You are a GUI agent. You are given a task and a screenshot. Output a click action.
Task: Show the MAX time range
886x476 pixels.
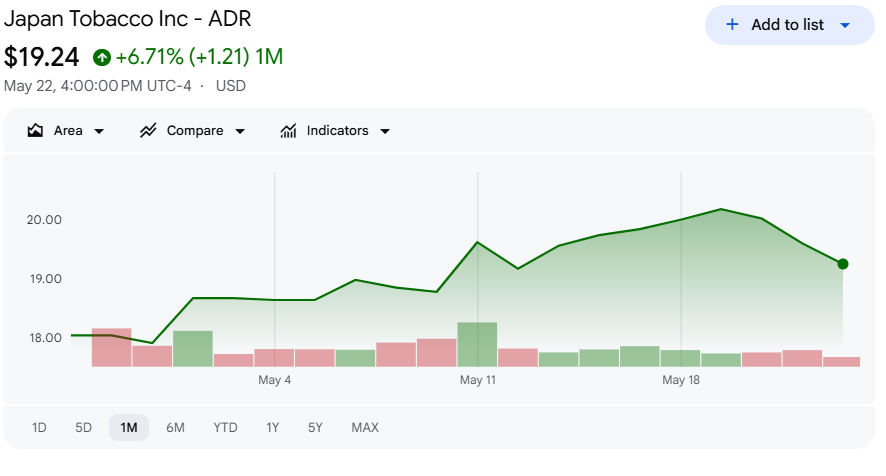tap(365, 427)
